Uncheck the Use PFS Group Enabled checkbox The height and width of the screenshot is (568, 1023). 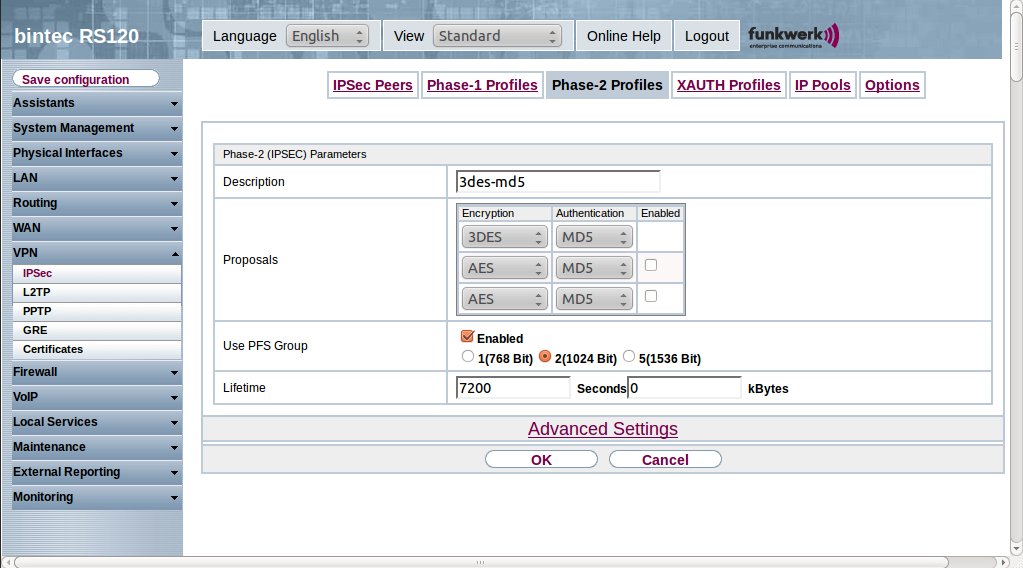[x=467, y=337]
